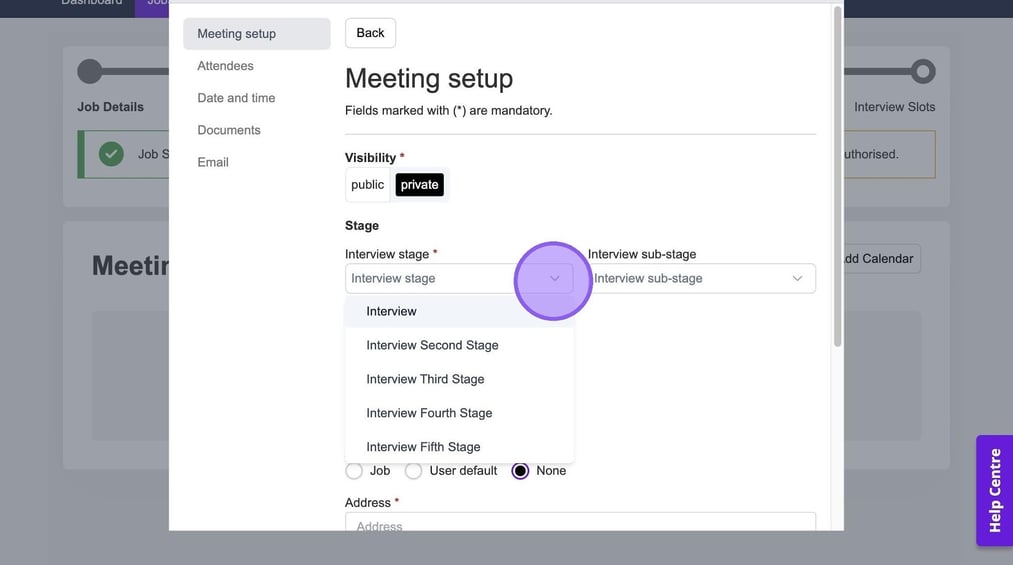Set visibility to public

coord(367,185)
